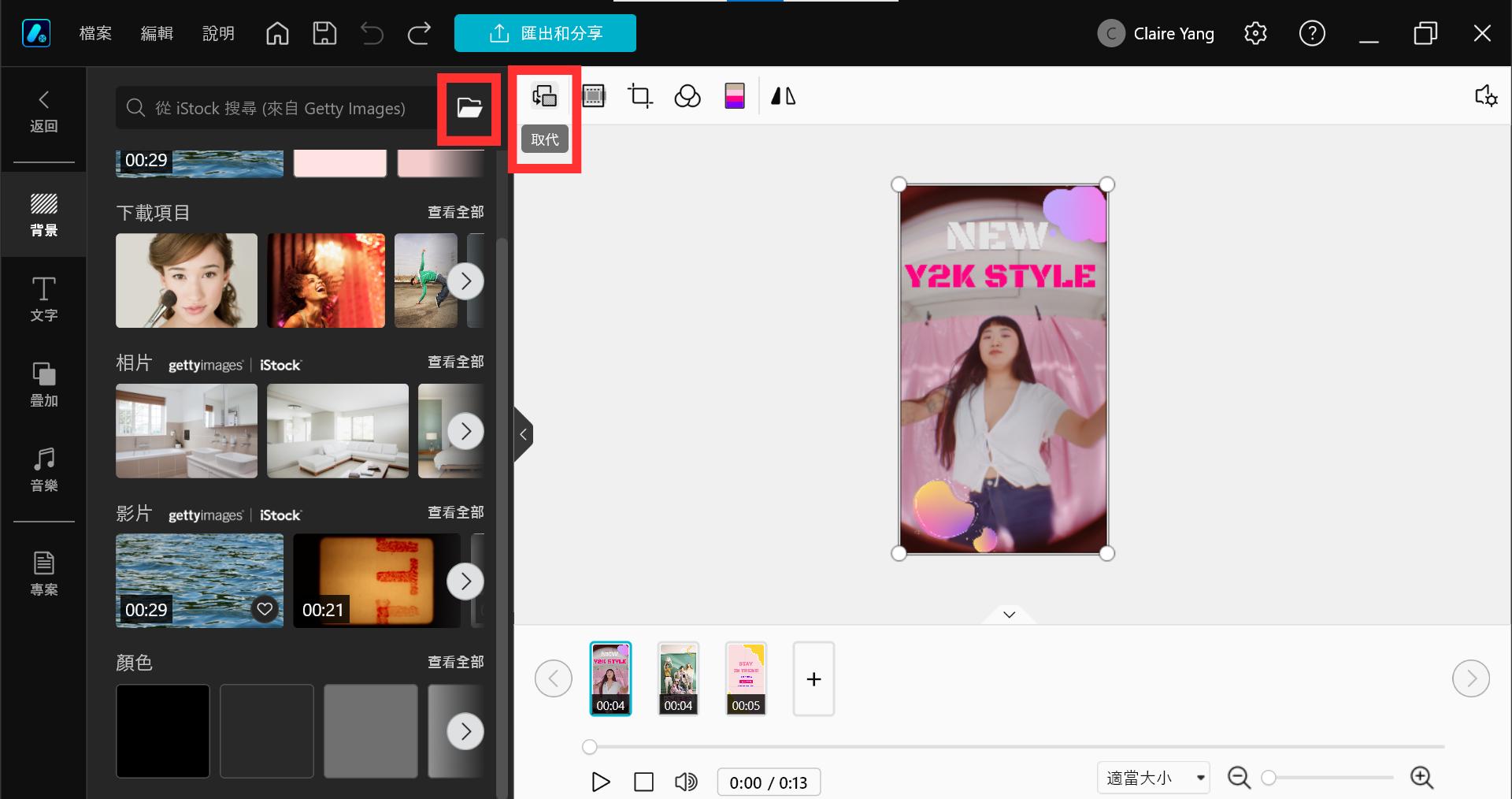Show more 下載項目 with the arrow
This screenshot has width=1512, height=799.
click(465, 281)
